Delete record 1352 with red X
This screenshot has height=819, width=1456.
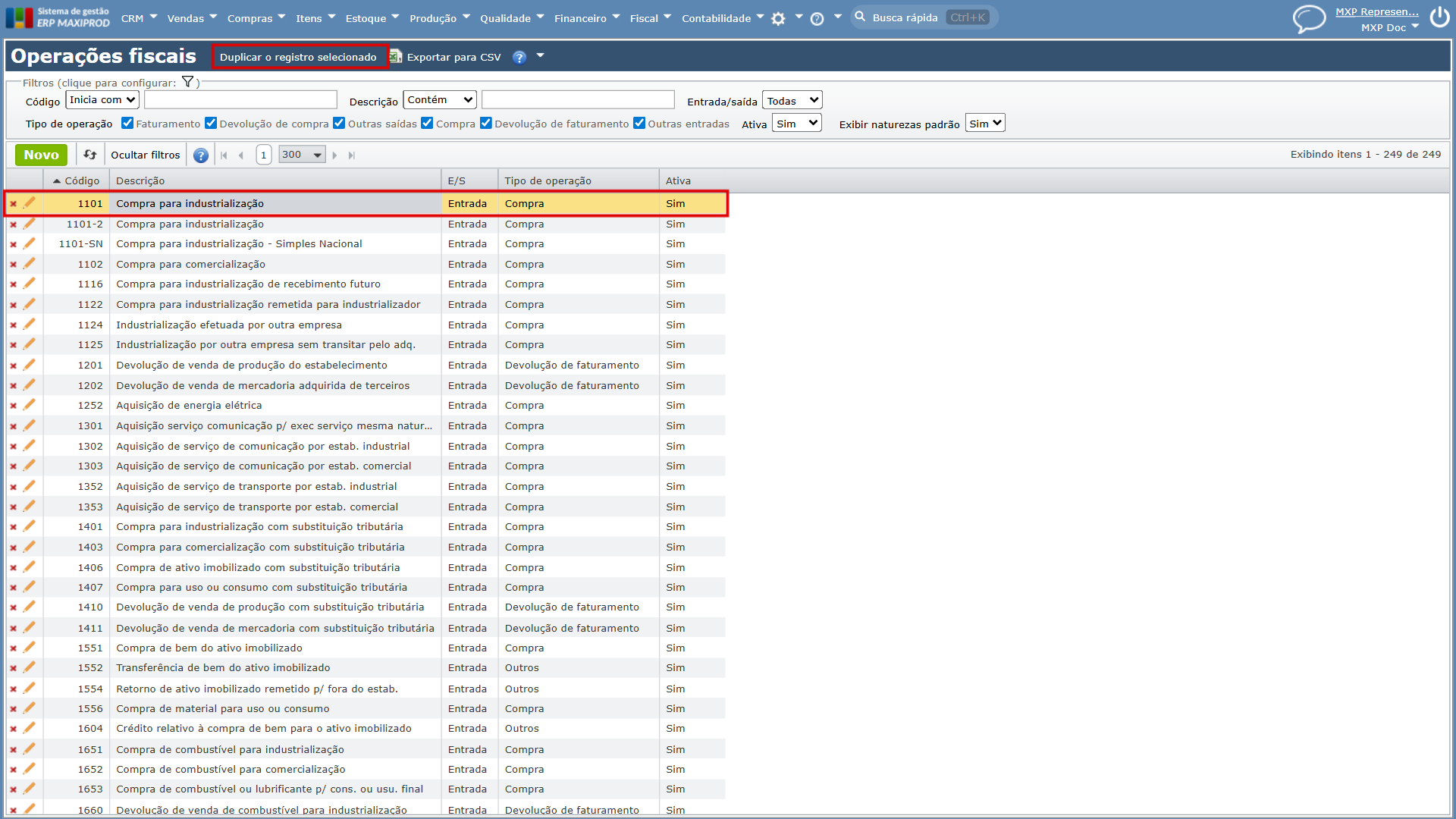(13, 487)
